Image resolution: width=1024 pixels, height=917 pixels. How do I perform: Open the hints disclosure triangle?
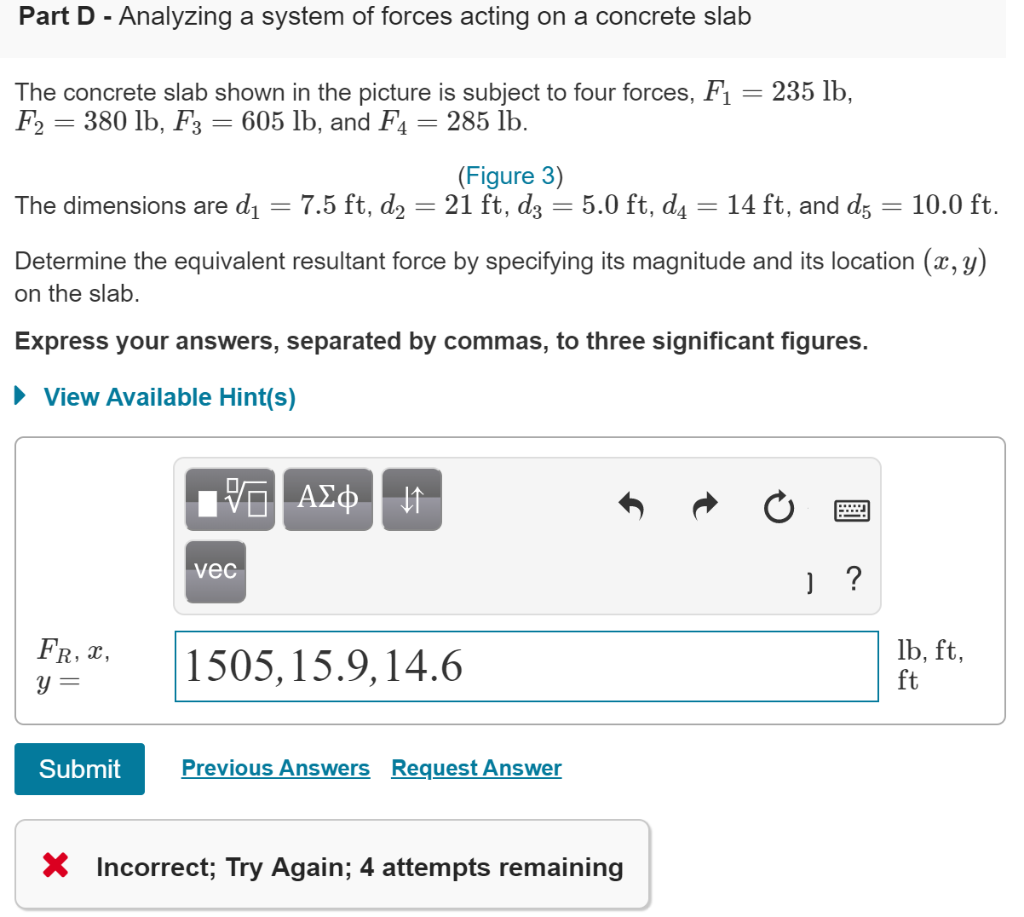[23, 396]
